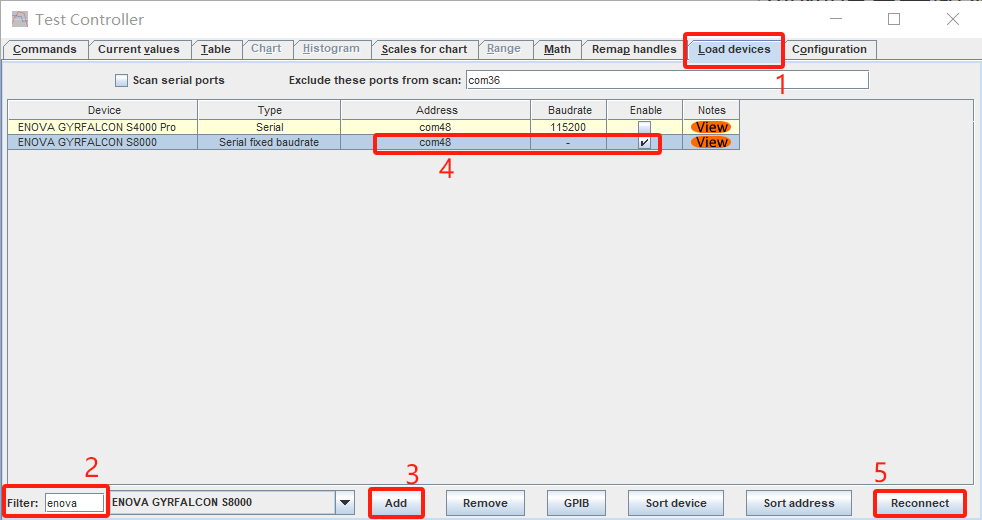Select the Scales for chart tab

(424, 49)
